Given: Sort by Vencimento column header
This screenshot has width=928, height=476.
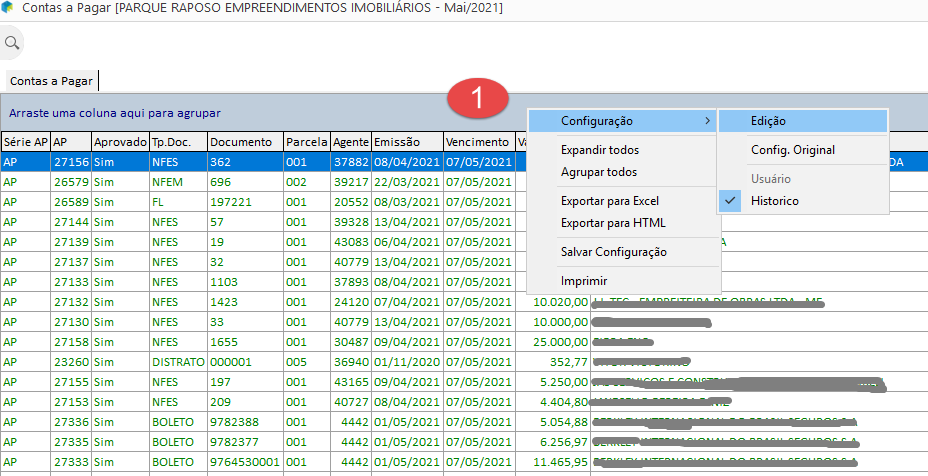Looking at the screenshot, I should [x=480, y=142].
